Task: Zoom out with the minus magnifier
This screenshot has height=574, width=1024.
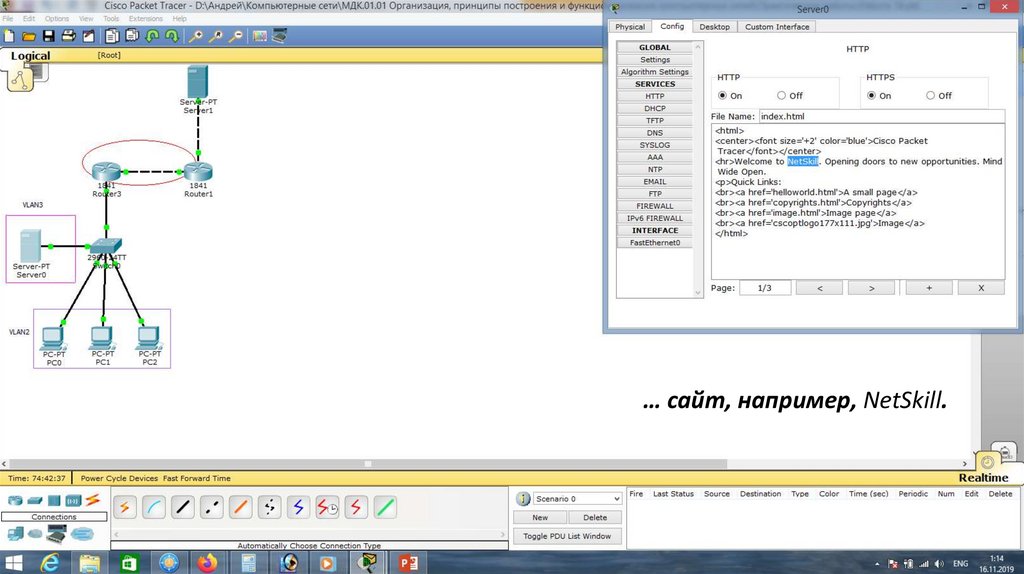Action: click(x=236, y=37)
